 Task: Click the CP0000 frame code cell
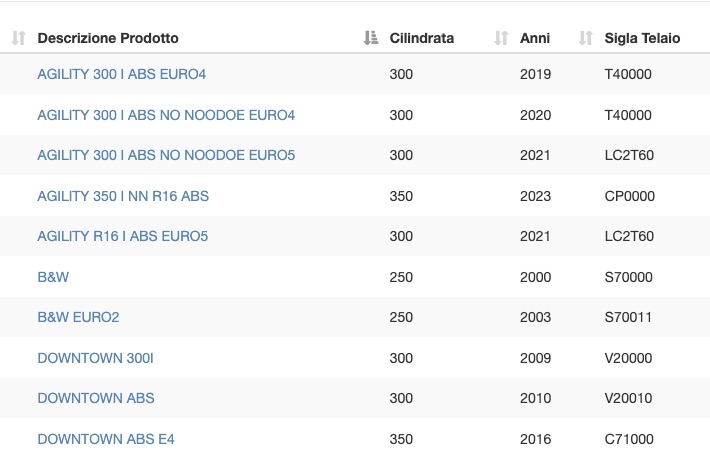click(629, 196)
